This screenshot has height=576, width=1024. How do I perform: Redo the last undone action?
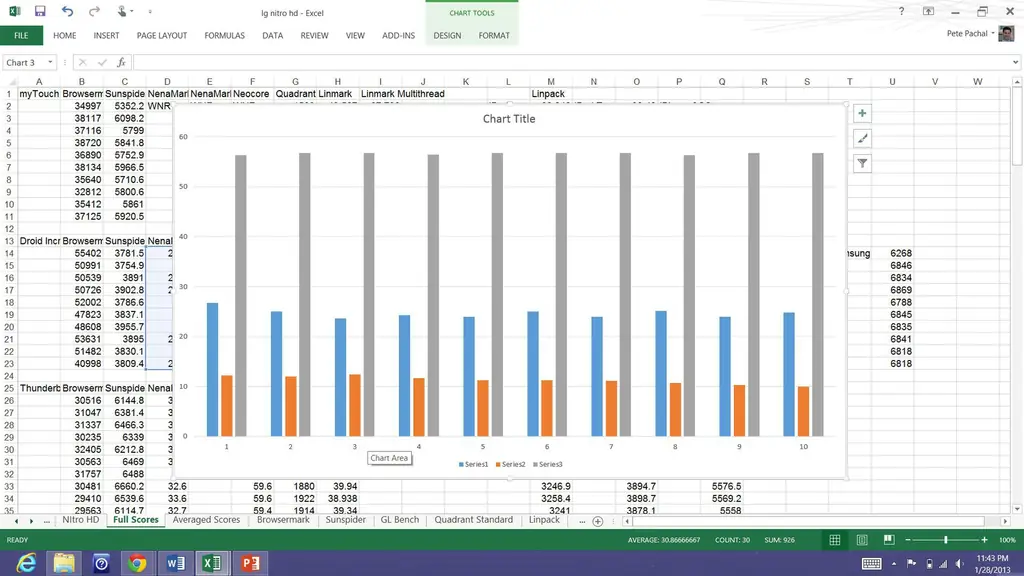click(x=94, y=11)
